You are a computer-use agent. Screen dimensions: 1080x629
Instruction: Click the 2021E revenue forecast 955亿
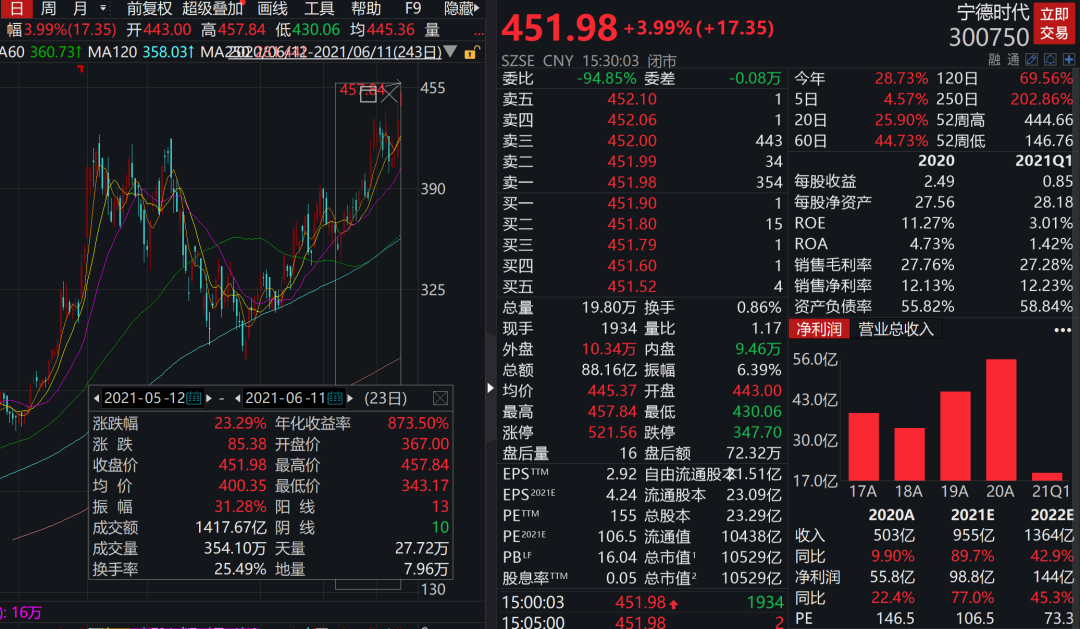(973, 535)
